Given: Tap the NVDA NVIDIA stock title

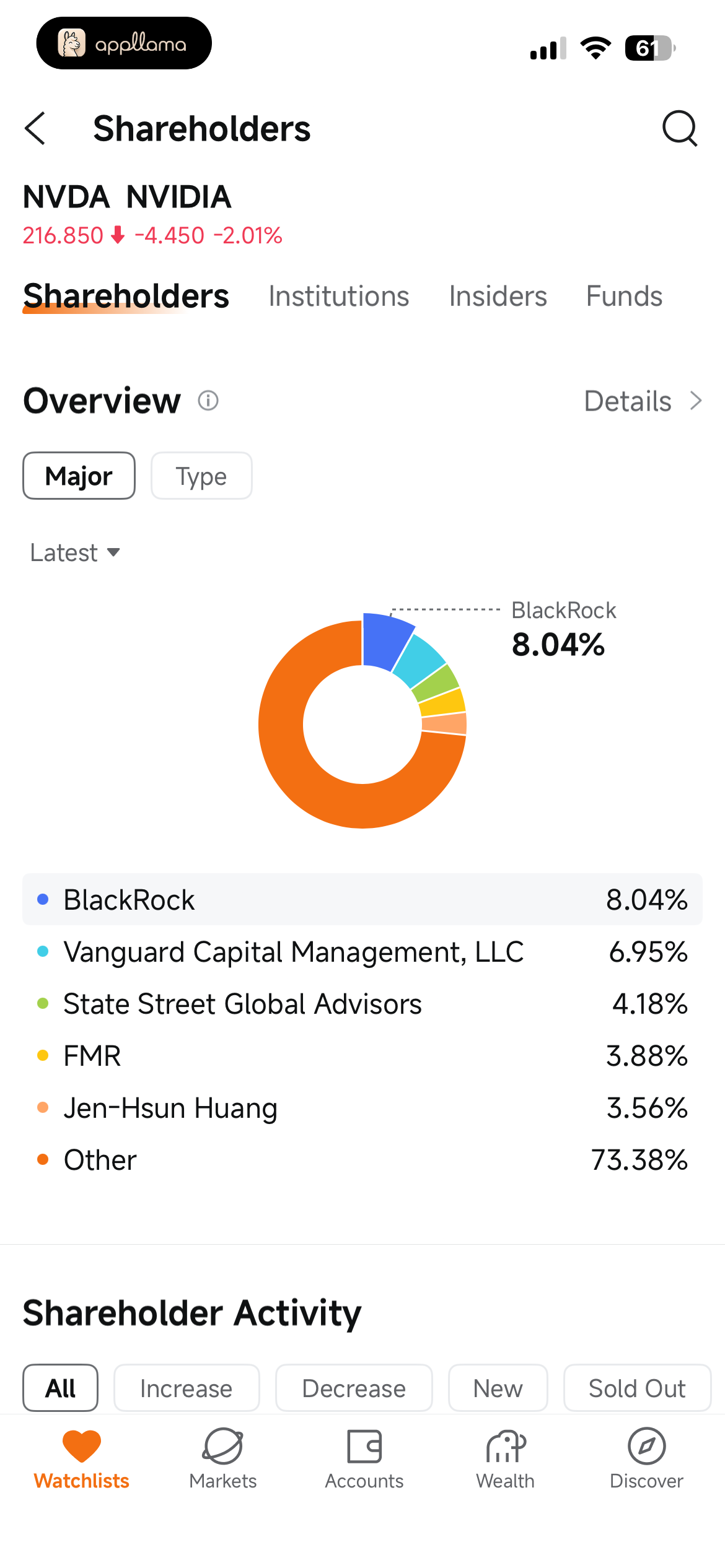Looking at the screenshot, I should (x=127, y=197).
